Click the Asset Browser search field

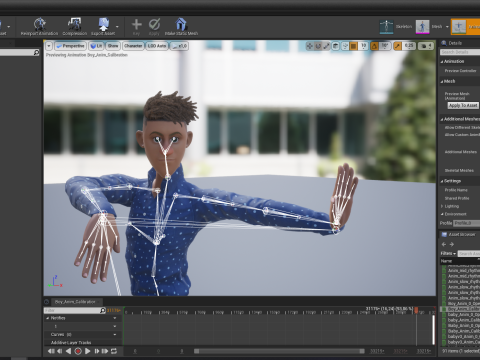click(469, 254)
